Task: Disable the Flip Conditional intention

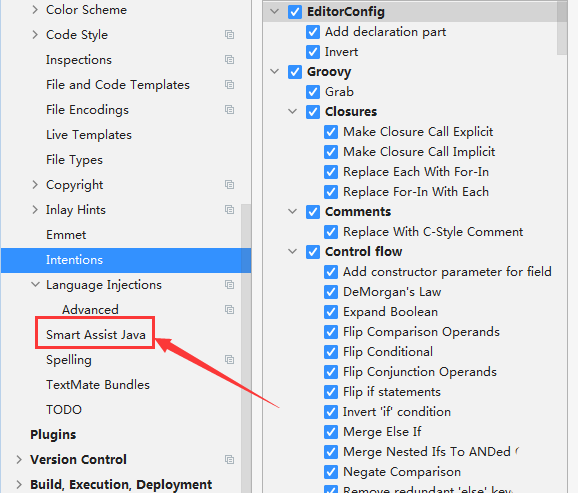Action: pyautogui.click(x=331, y=352)
